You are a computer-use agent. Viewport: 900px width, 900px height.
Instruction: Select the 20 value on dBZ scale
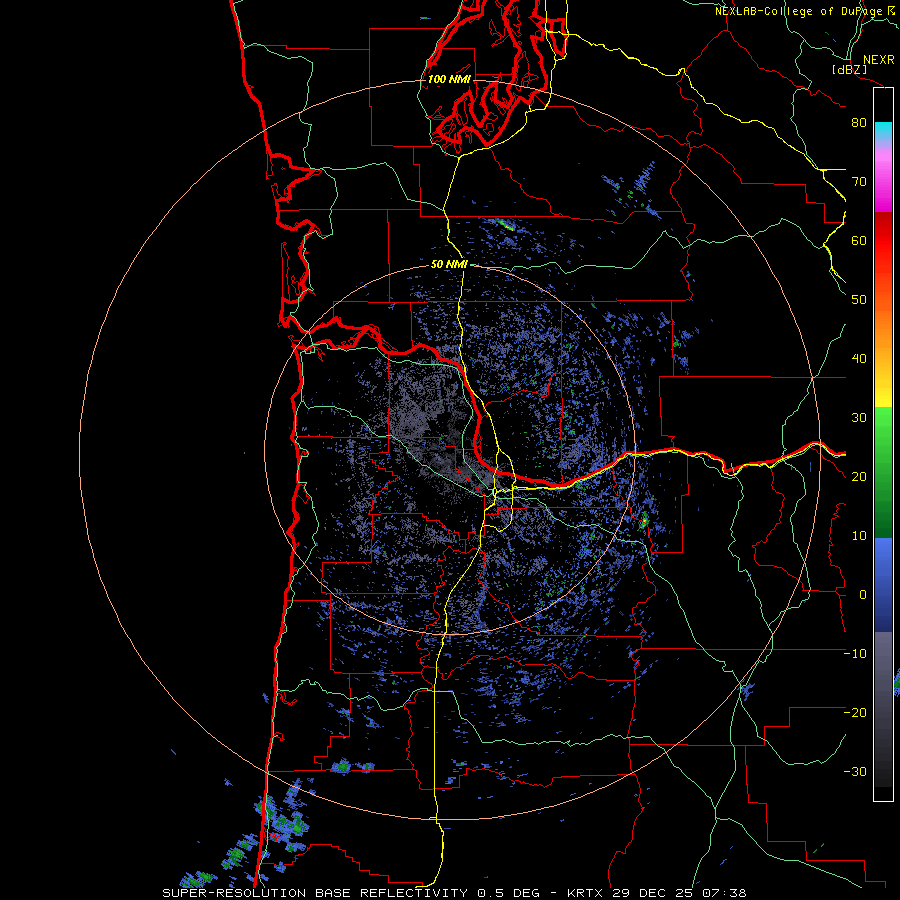[859, 476]
